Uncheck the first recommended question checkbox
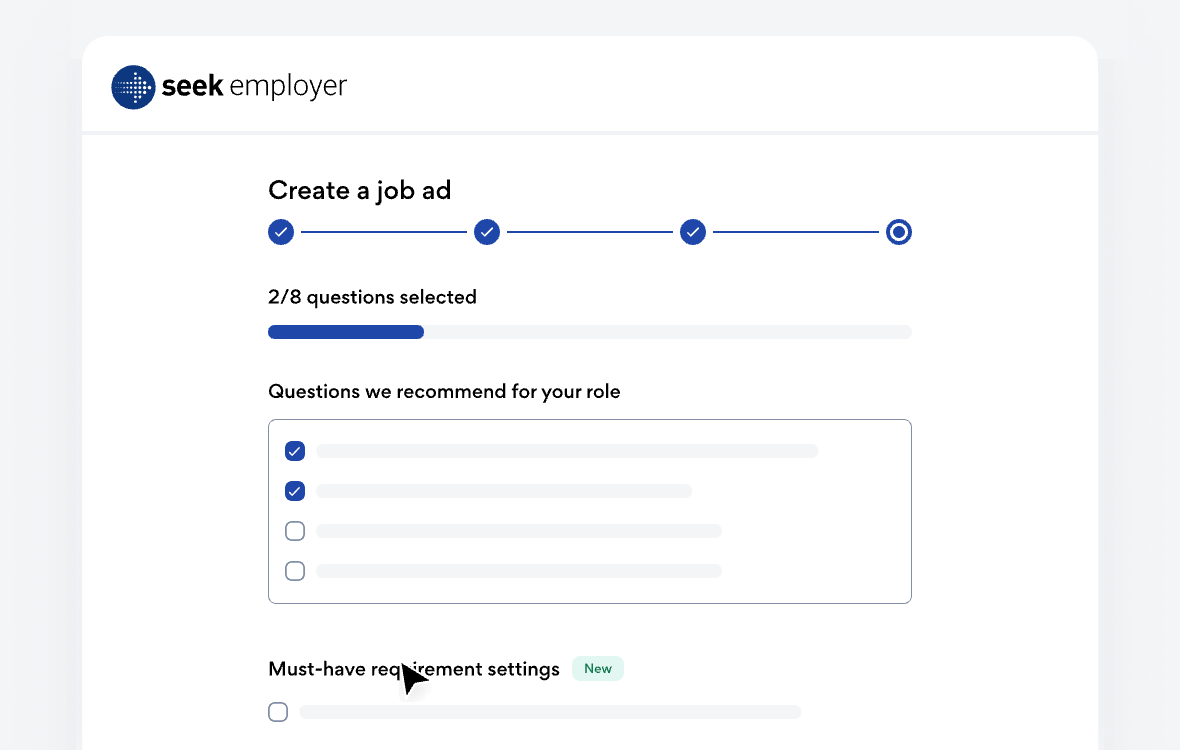This screenshot has height=750, width=1180. (295, 451)
